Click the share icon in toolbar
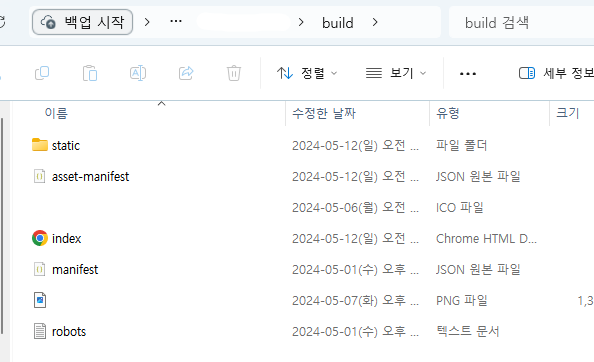This screenshot has height=362, width=594. coord(186,73)
